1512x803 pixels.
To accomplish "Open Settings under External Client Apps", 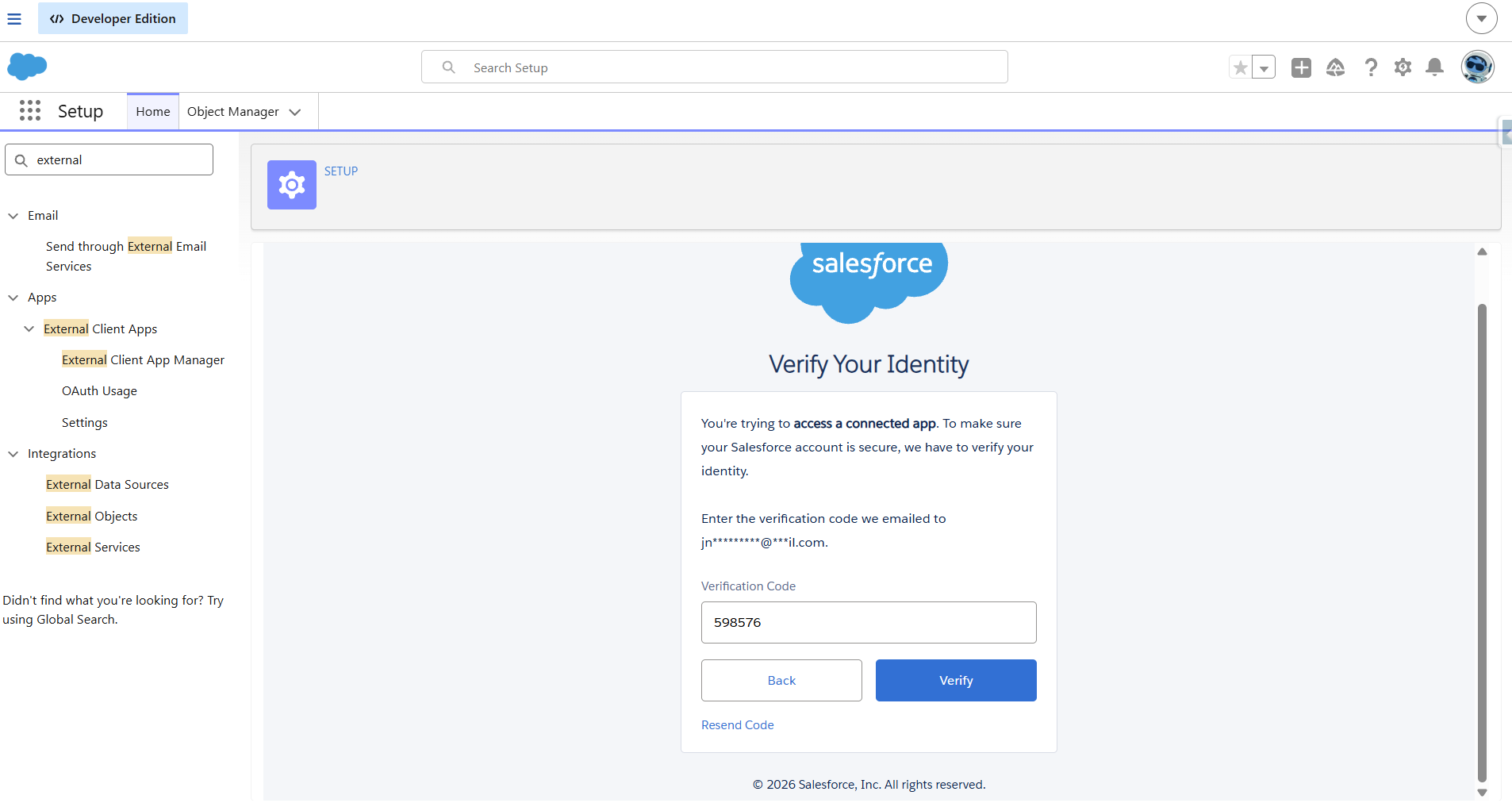I will point(85,422).
